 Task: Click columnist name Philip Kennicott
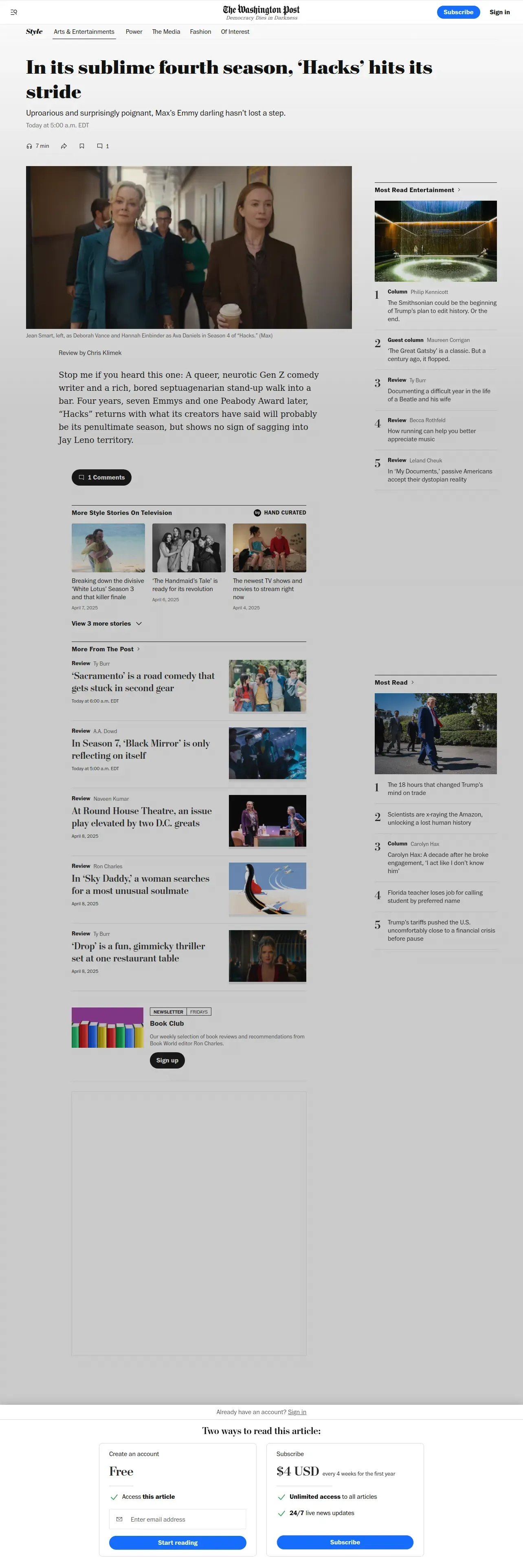429,292
